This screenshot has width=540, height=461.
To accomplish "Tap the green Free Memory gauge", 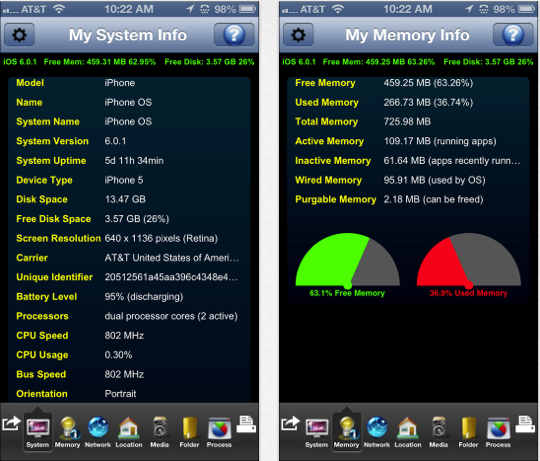I will tap(347, 264).
